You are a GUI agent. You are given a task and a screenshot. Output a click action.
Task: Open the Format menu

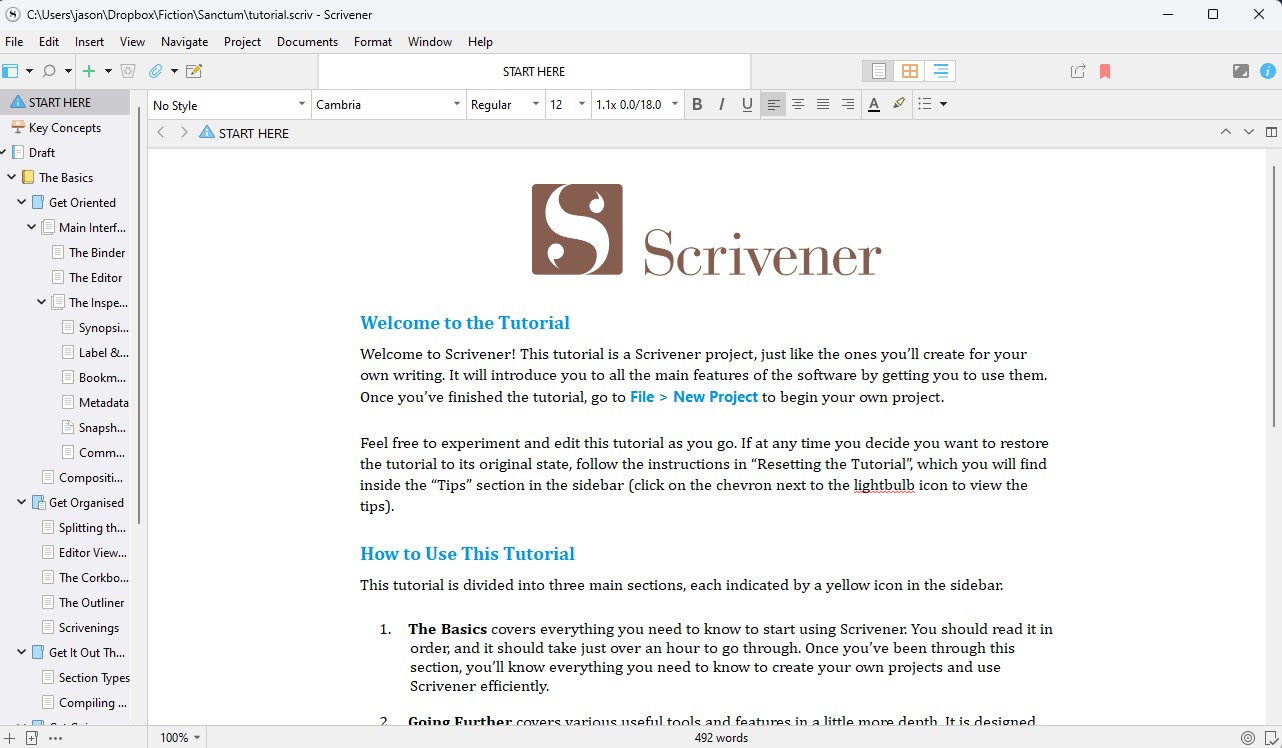click(373, 42)
